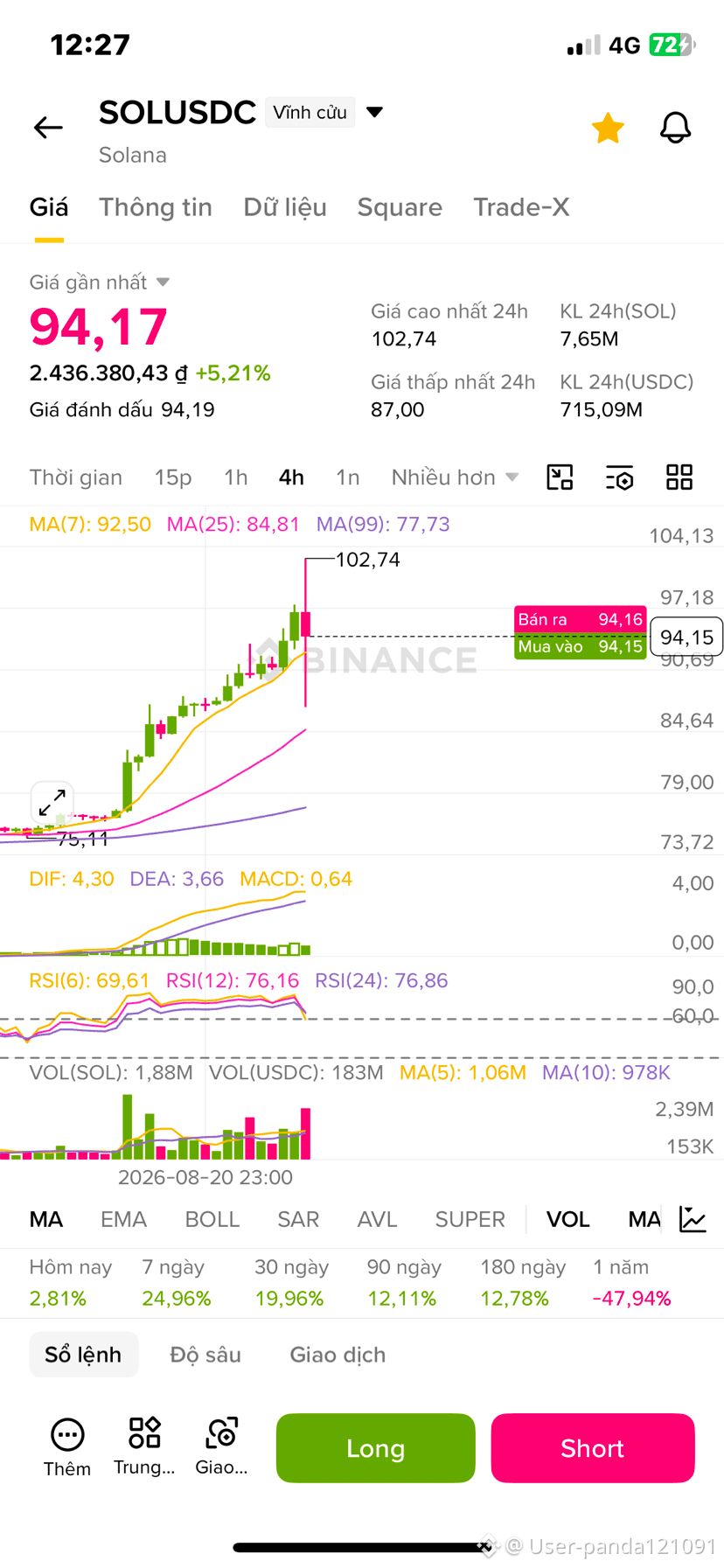Screen dimensions: 724x1568
Task: Expand the Nhiều hơn intervals dropdown
Action: click(x=455, y=477)
